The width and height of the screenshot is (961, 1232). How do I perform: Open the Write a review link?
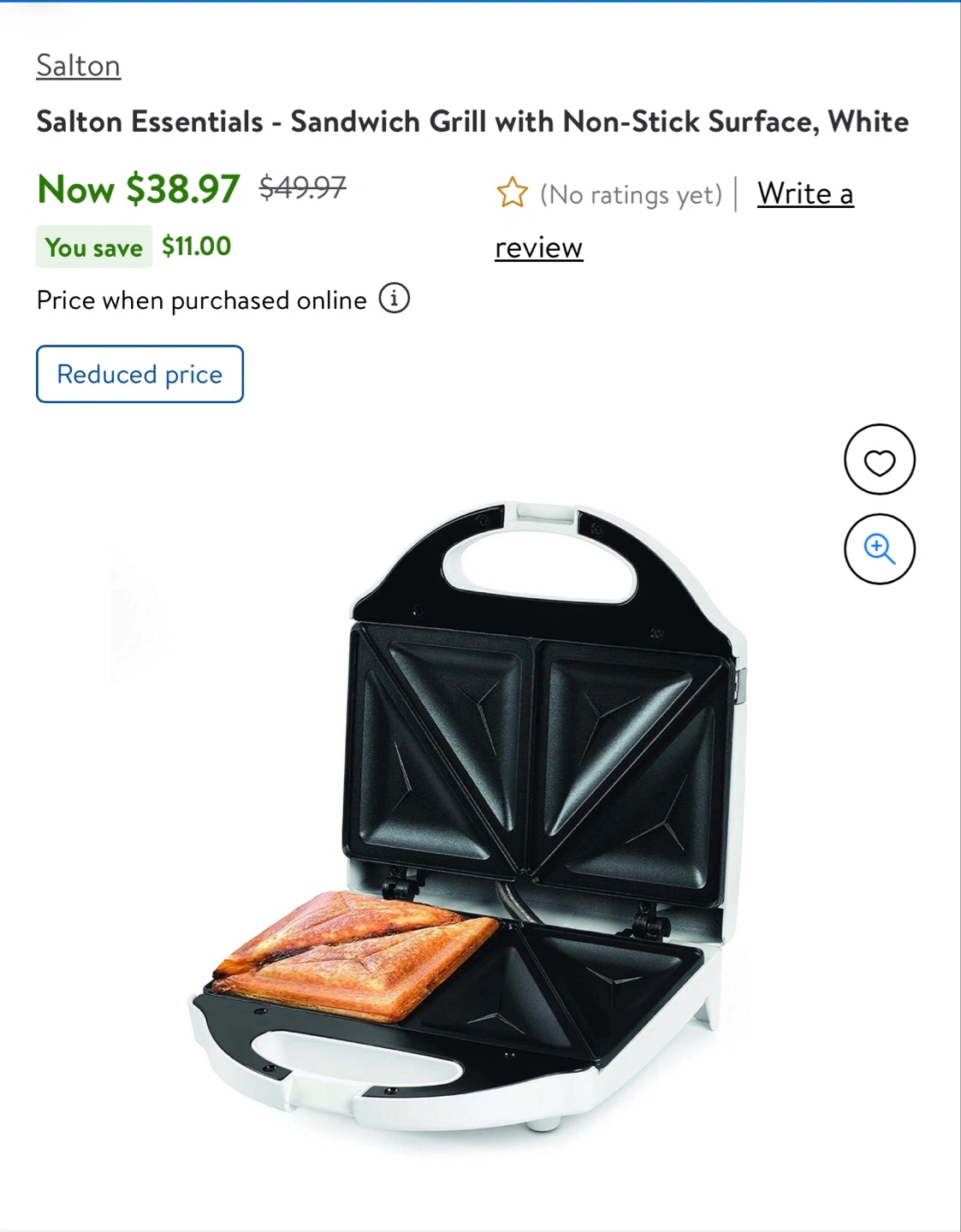click(x=673, y=220)
